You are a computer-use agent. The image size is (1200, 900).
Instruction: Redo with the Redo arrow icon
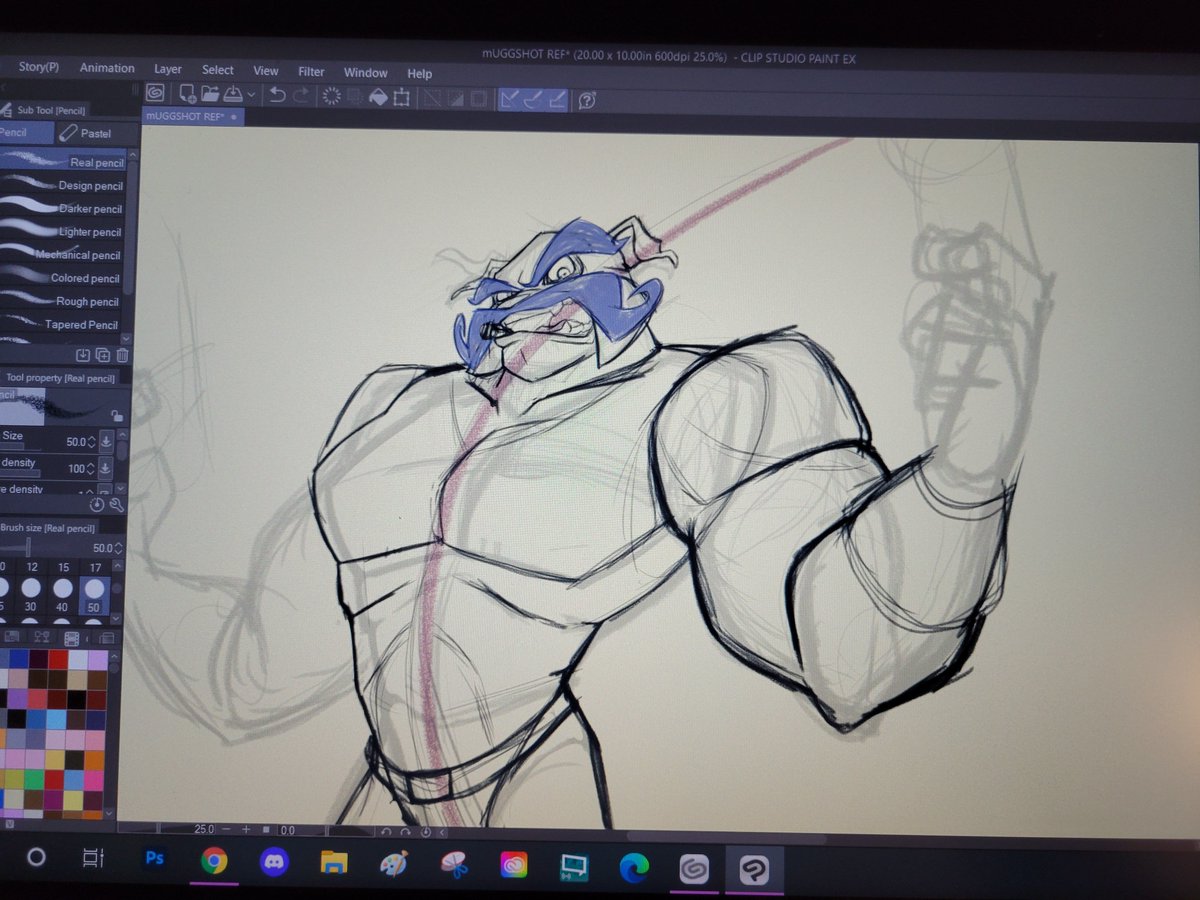(300, 96)
